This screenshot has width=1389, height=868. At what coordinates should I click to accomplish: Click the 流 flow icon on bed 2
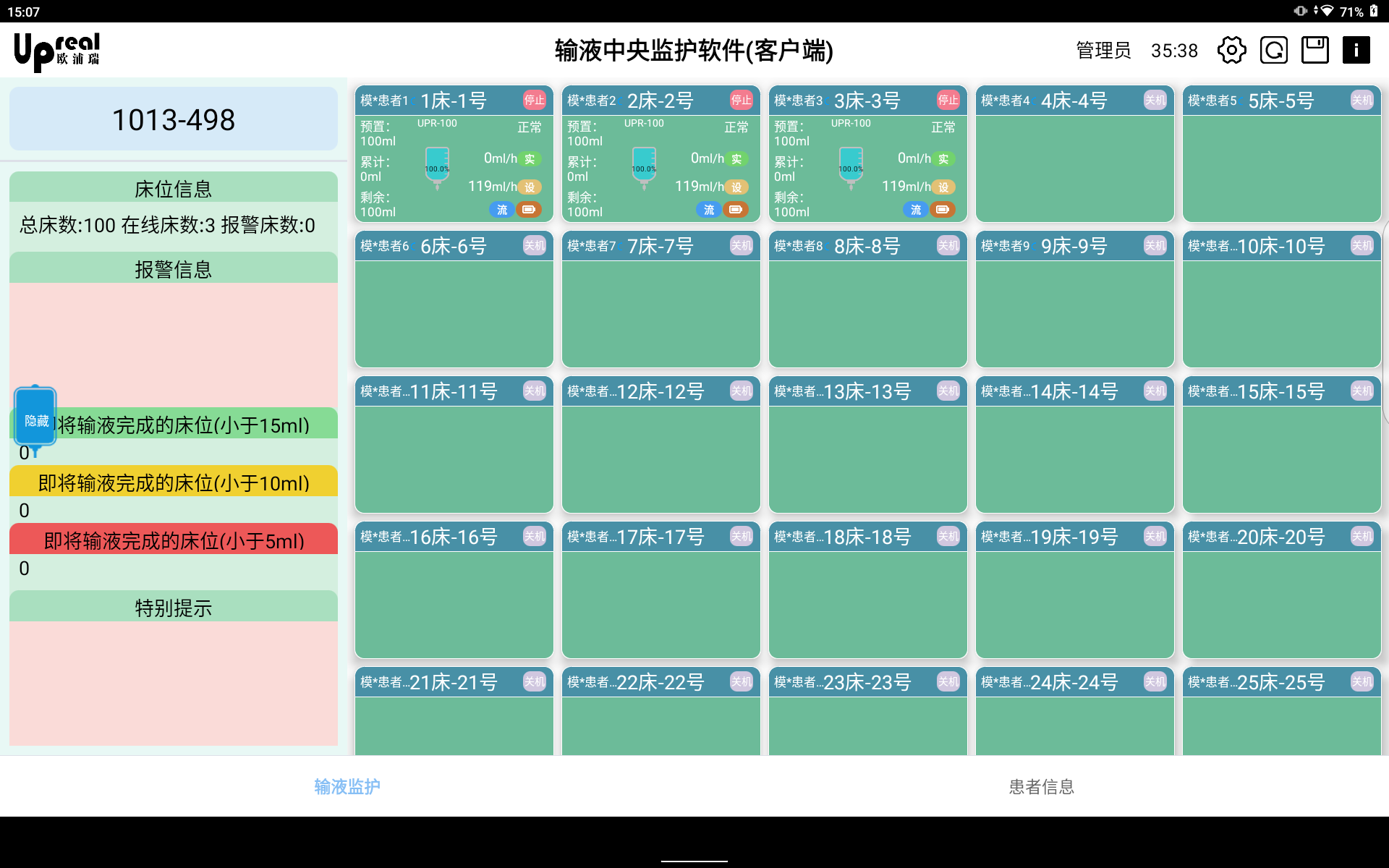tap(709, 210)
